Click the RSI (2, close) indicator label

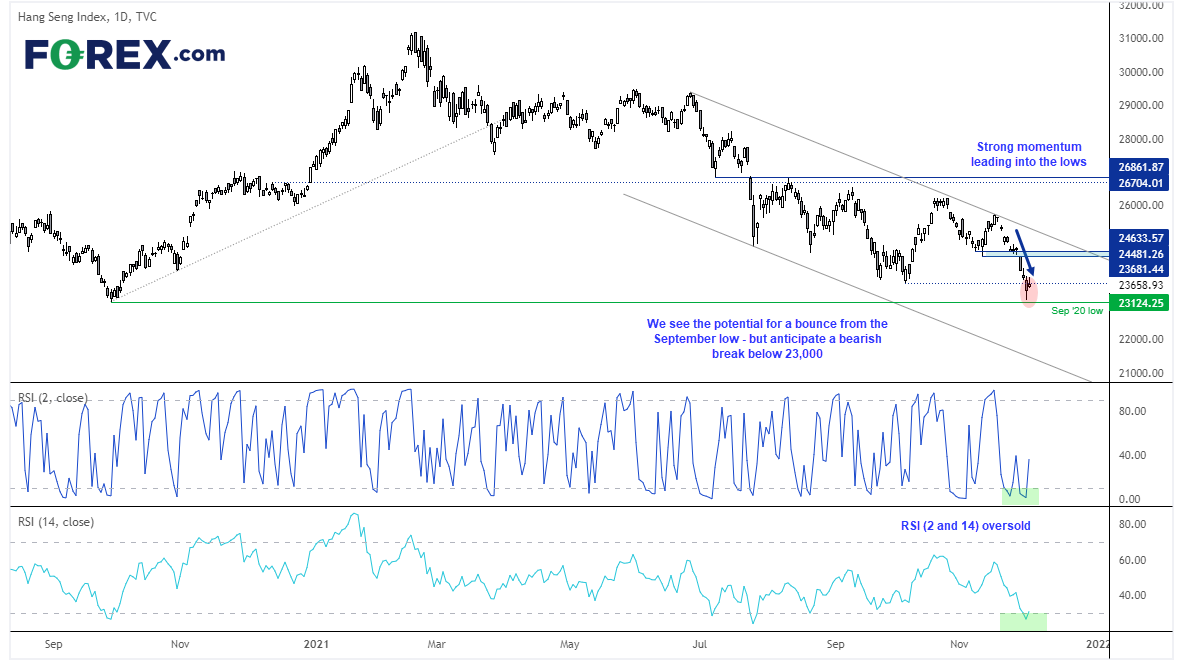pyautogui.click(x=52, y=398)
